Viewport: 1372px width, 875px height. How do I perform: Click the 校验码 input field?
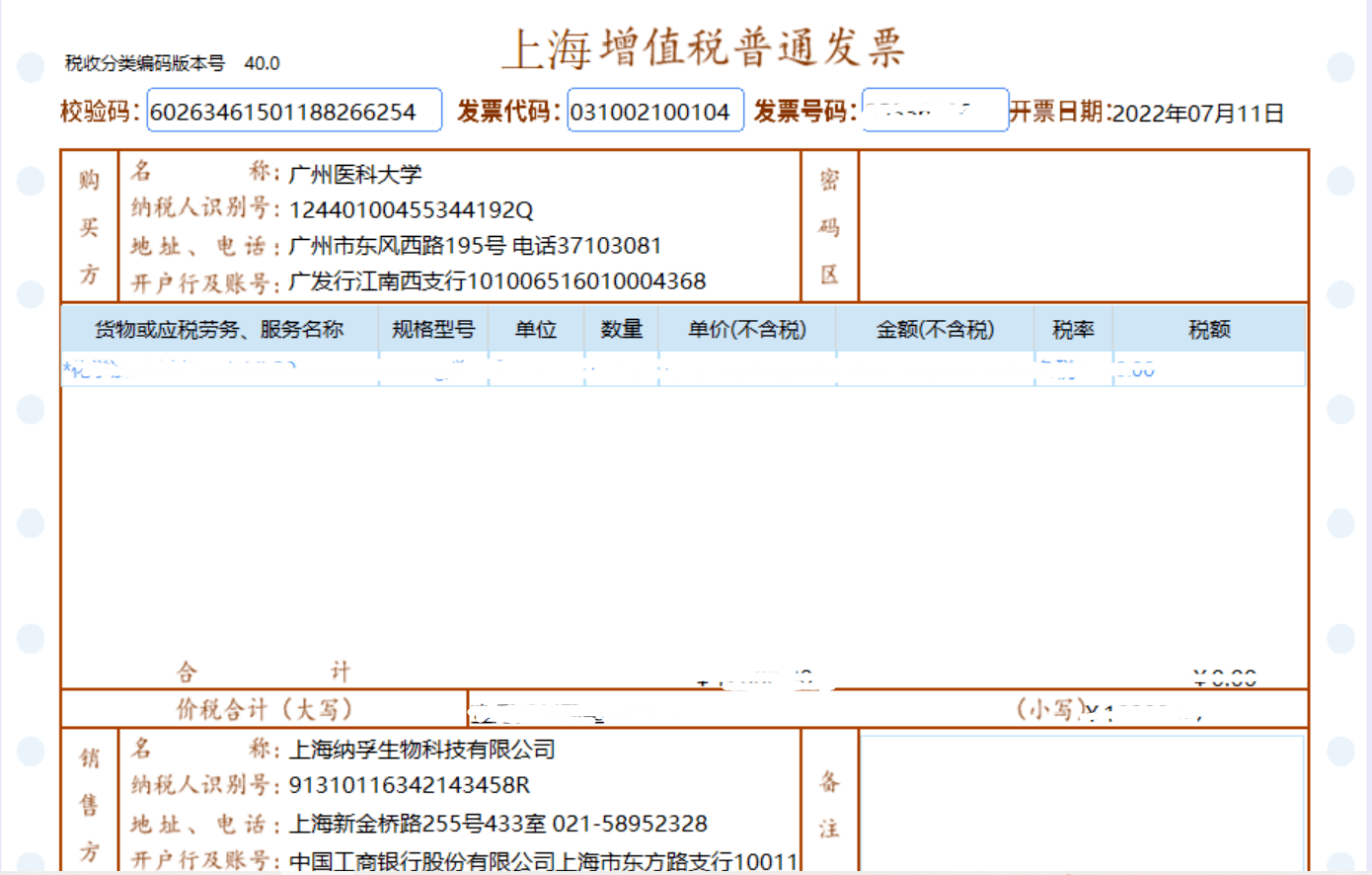[293, 111]
